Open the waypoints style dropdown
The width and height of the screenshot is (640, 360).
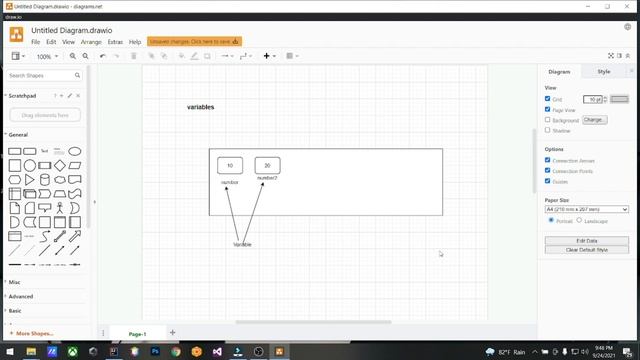coord(246,56)
